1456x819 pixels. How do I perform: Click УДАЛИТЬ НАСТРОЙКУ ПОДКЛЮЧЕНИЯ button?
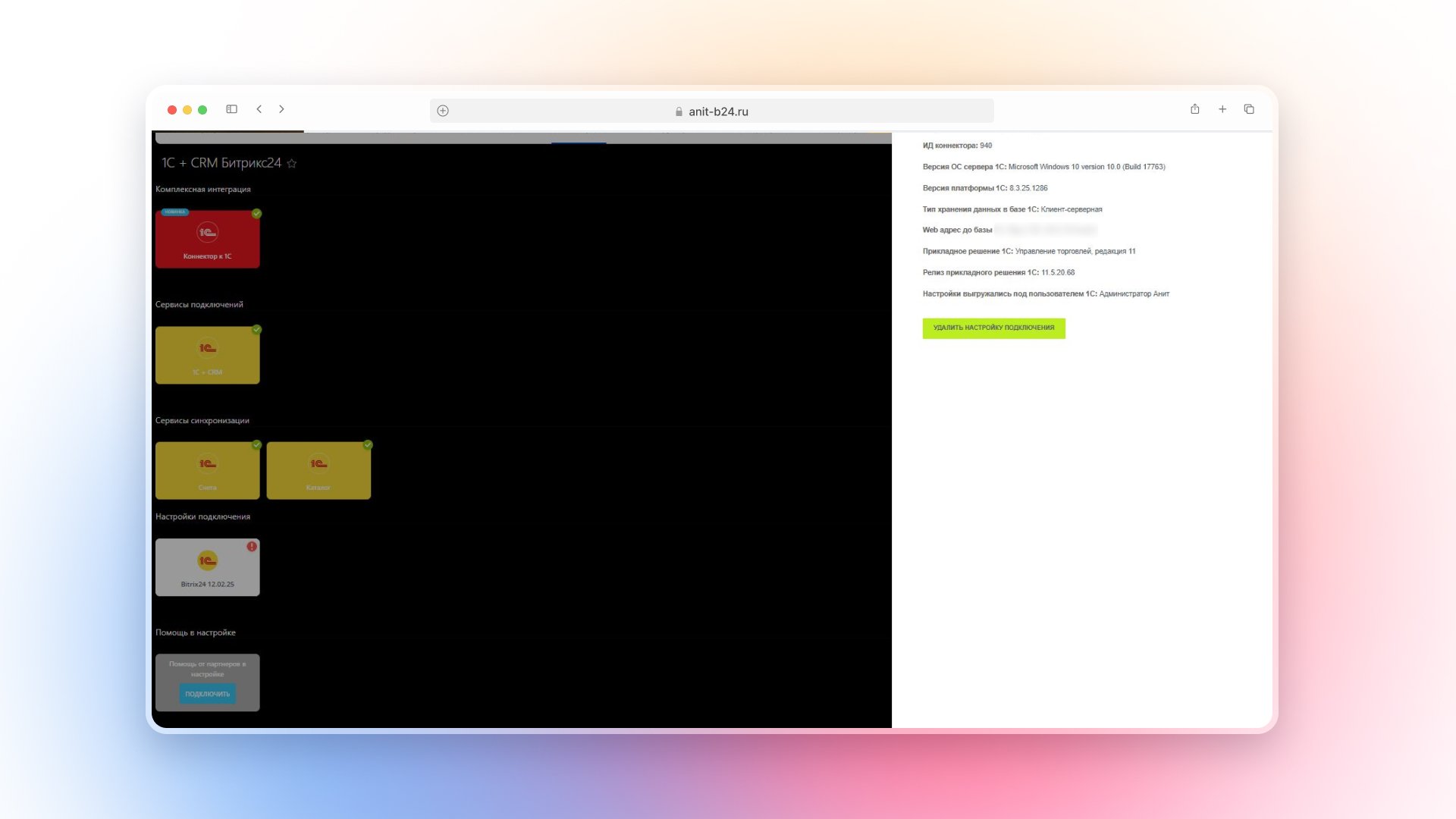(993, 328)
